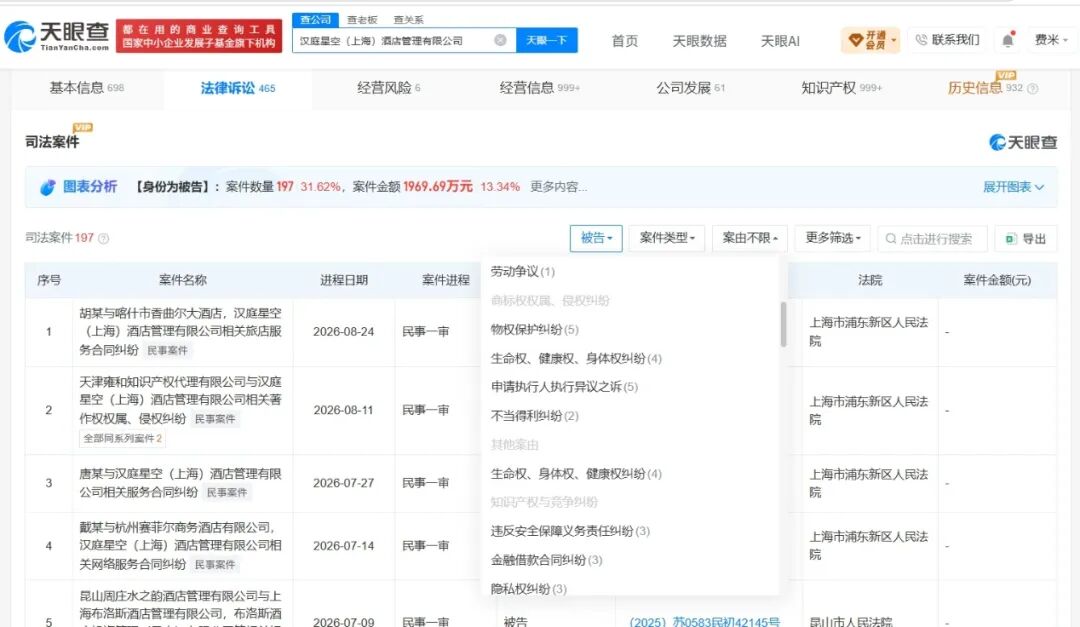Open the 知识产权 tab
This screenshot has width=1080, height=627.
click(841, 88)
